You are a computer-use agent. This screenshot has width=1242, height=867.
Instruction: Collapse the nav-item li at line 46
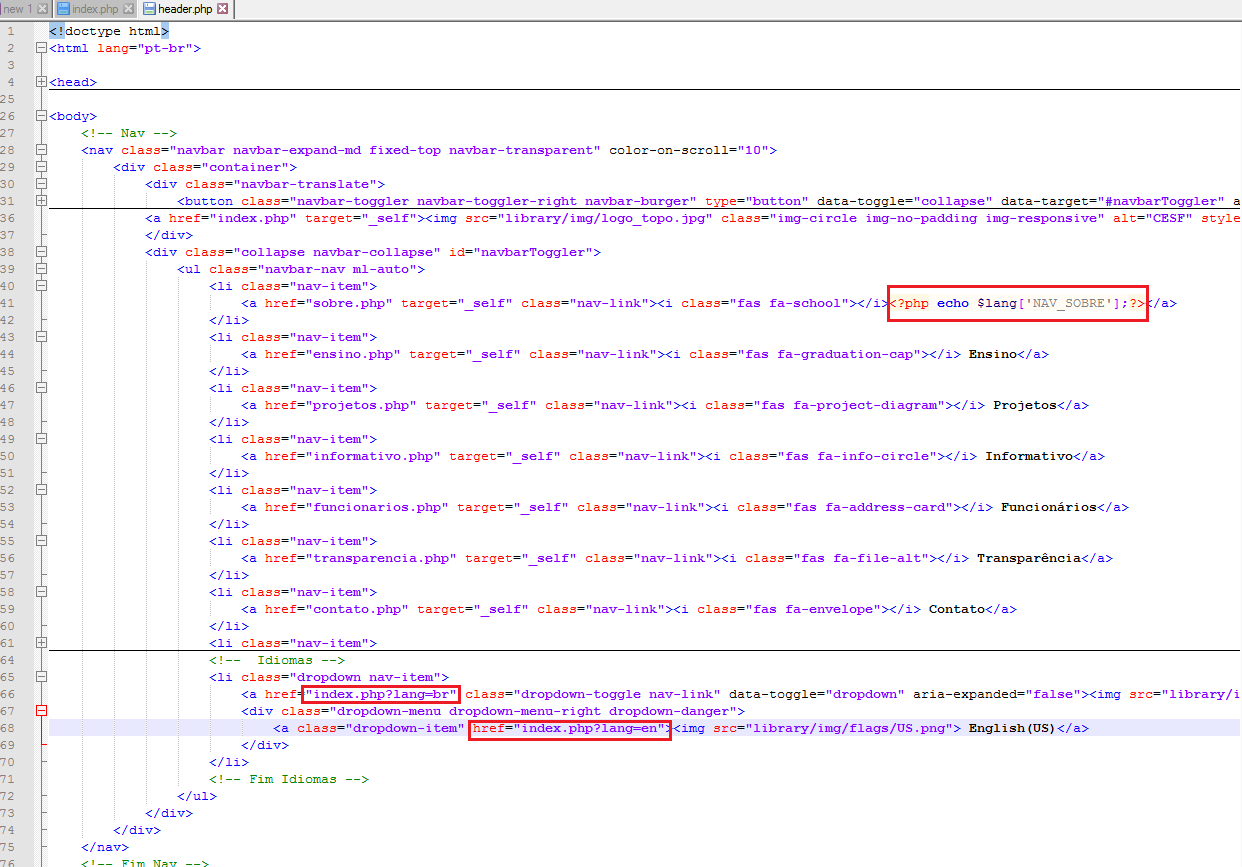[40, 388]
